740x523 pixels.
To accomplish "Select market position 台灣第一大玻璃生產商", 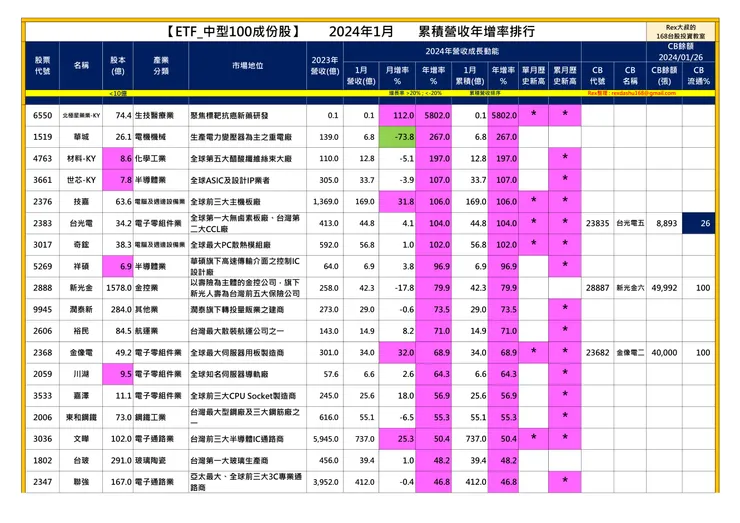I will click(x=229, y=460).
